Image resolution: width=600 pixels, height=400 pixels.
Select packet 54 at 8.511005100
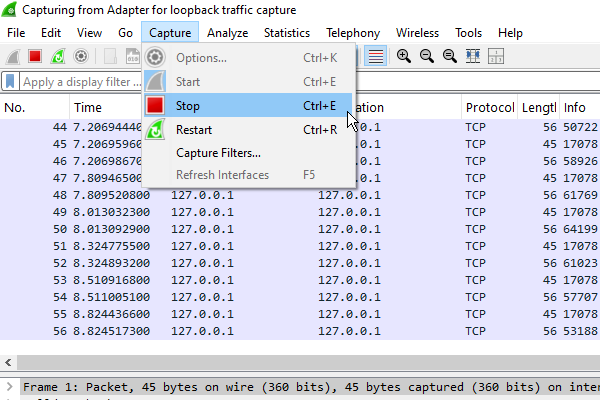click(x=300, y=297)
